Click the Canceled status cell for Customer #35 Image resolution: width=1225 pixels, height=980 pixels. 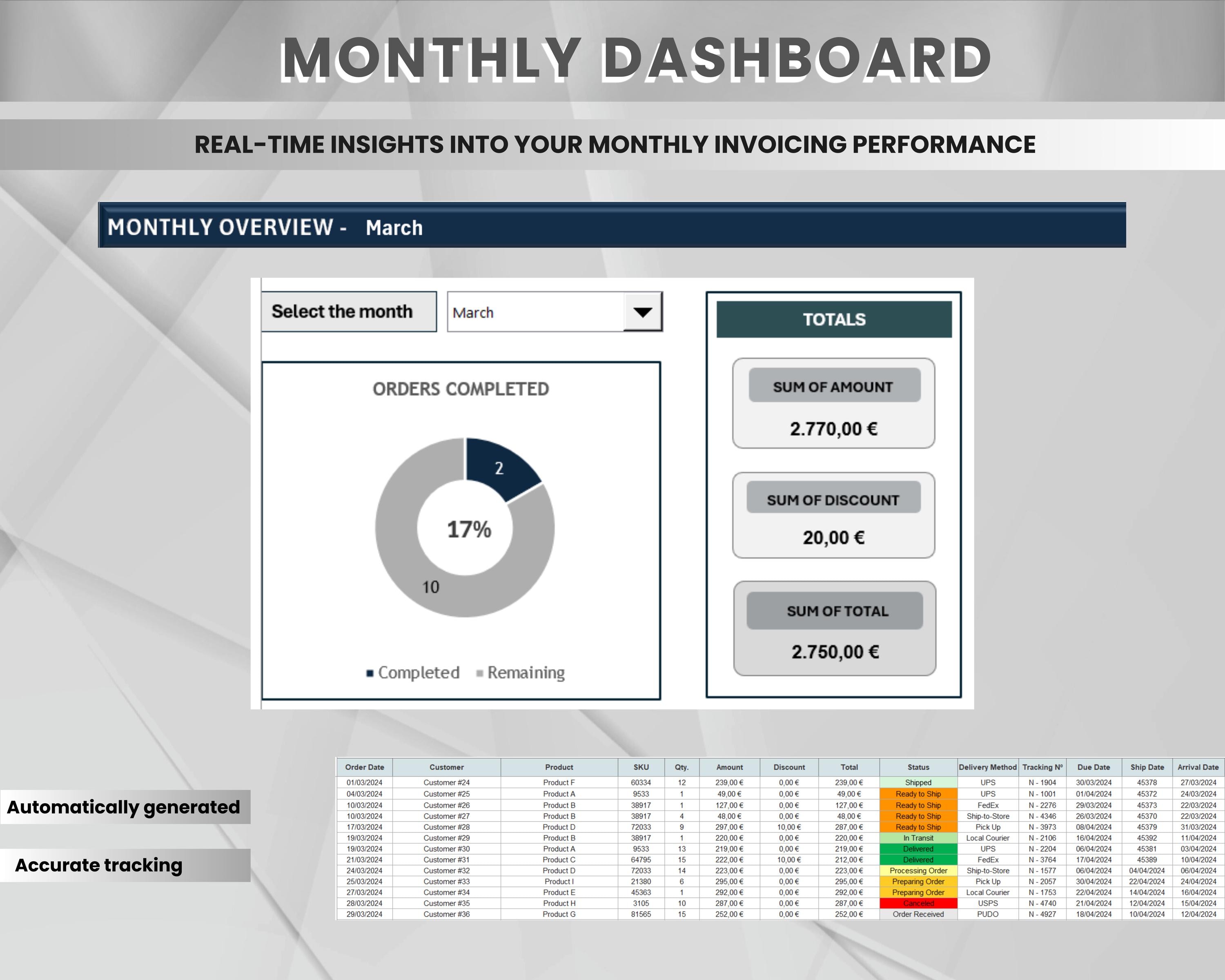pyautogui.click(x=918, y=903)
